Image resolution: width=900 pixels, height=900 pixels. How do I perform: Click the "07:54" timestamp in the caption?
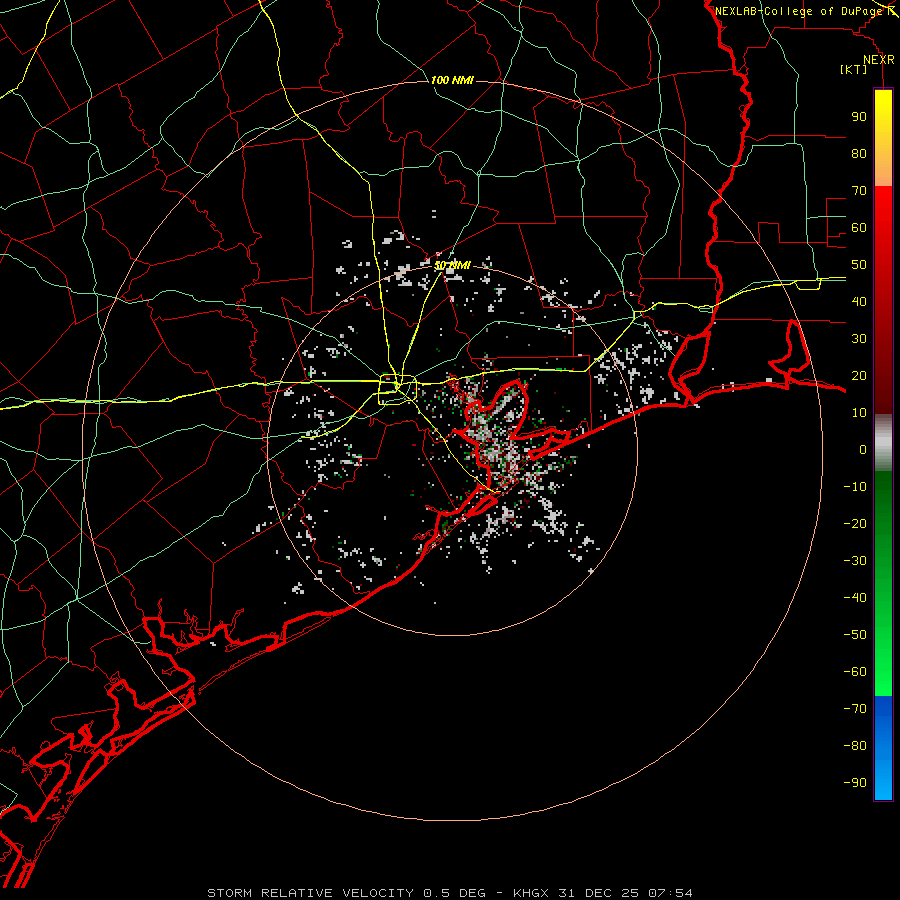(670, 893)
